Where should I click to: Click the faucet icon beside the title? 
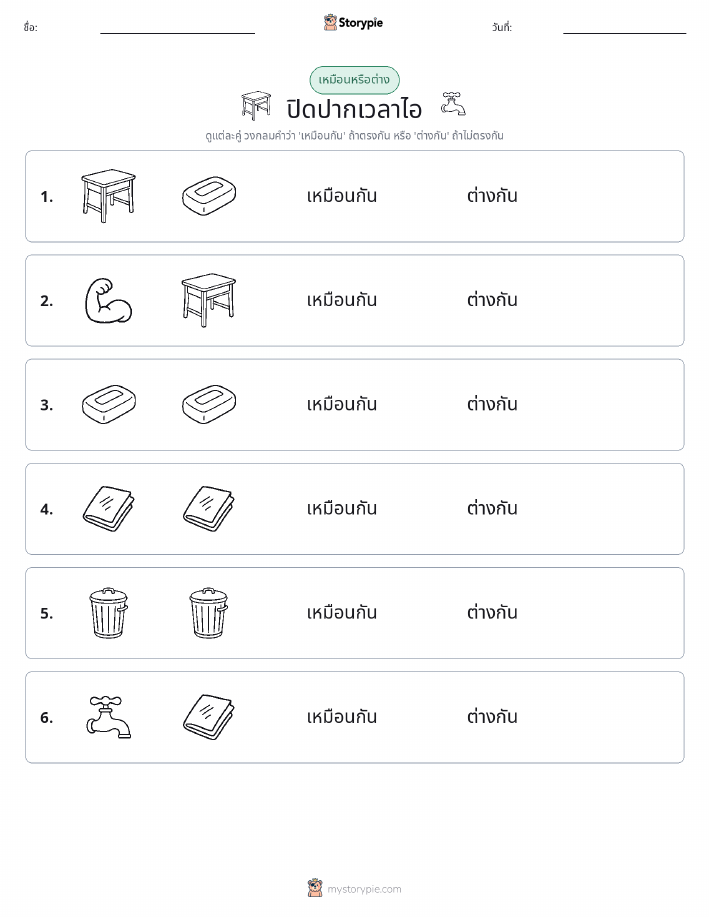coord(453,104)
